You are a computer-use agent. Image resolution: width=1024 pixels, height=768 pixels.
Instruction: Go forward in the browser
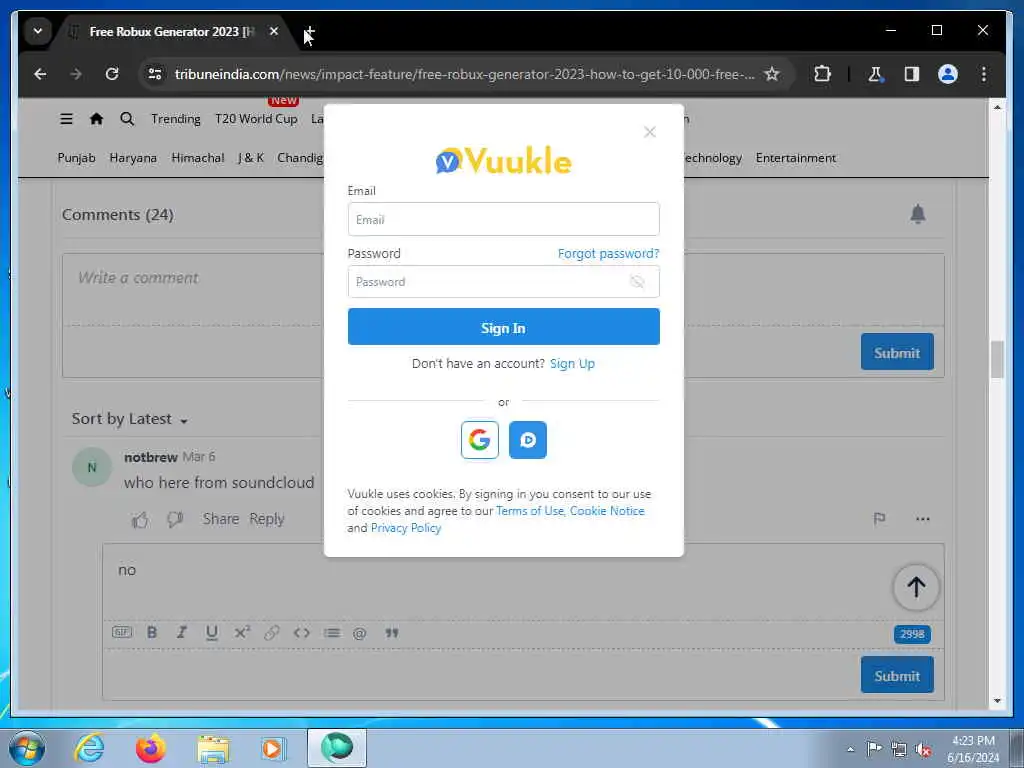76,74
